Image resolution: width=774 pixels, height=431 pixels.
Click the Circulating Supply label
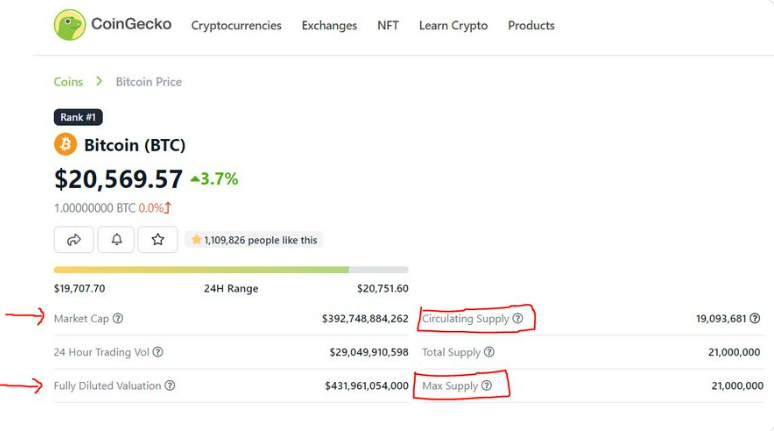[465, 318]
